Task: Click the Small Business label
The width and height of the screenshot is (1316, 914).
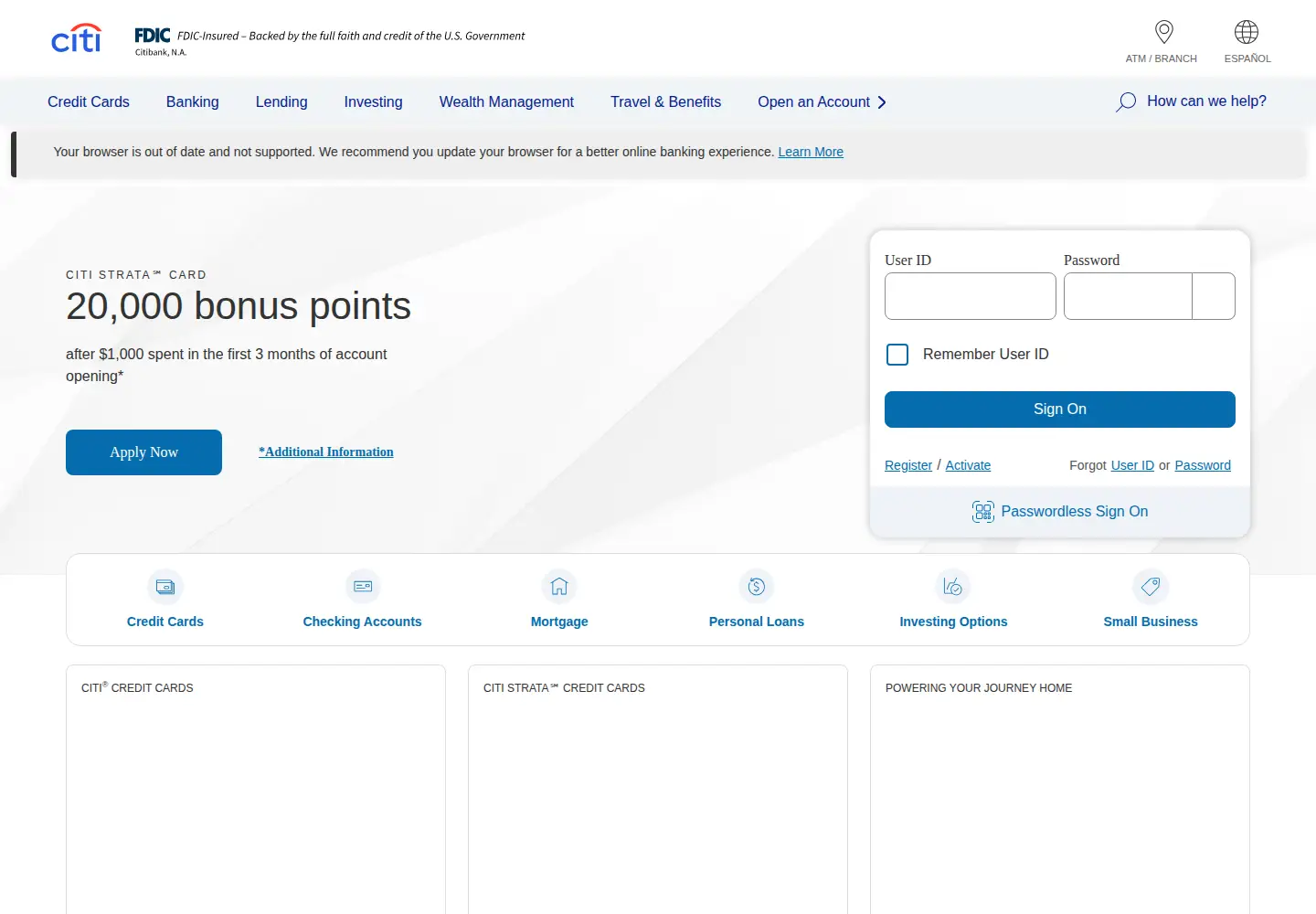Action: (1151, 622)
